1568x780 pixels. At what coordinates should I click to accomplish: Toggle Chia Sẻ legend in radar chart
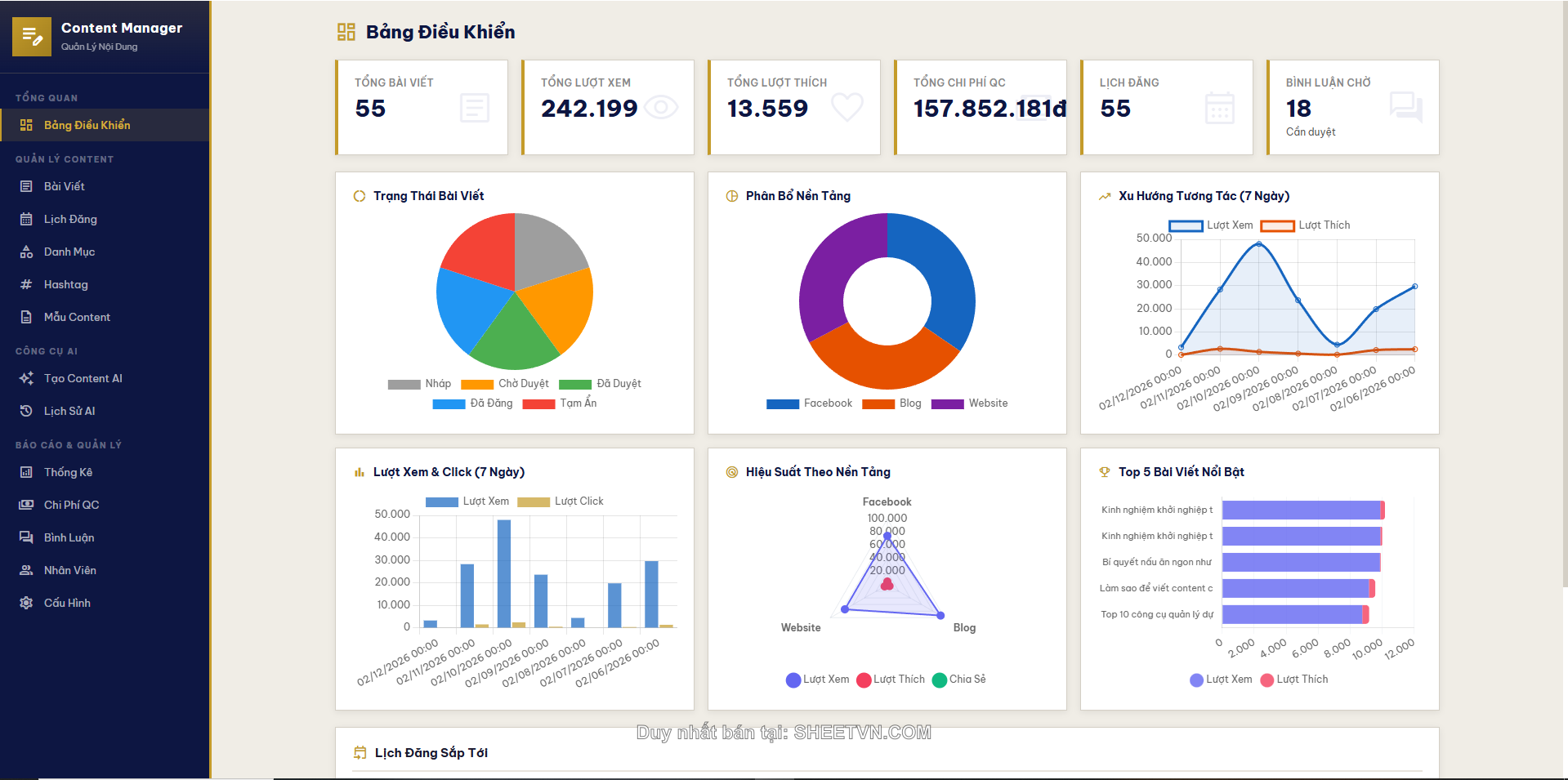958,680
